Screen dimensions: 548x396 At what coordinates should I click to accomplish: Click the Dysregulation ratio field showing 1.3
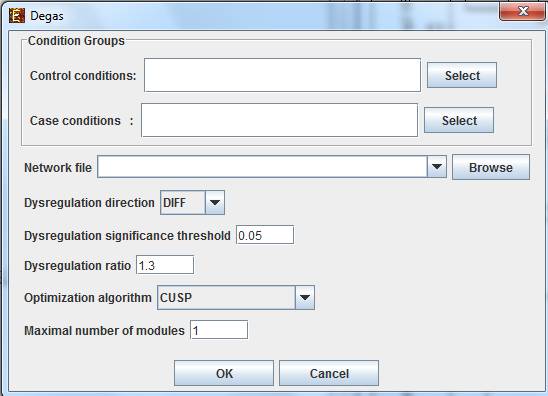tap(165, 265)
